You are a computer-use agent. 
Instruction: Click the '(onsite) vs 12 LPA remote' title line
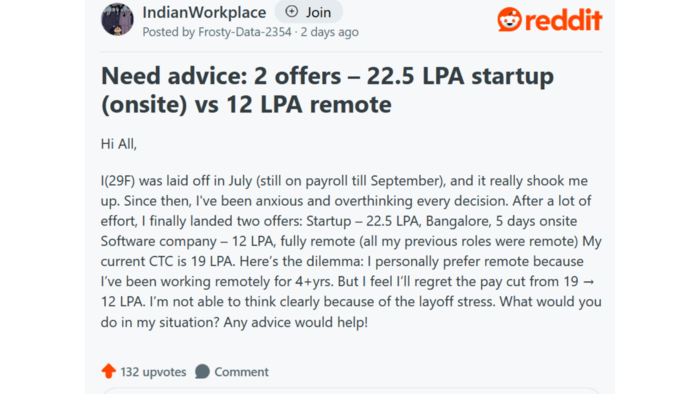(246, 104)
